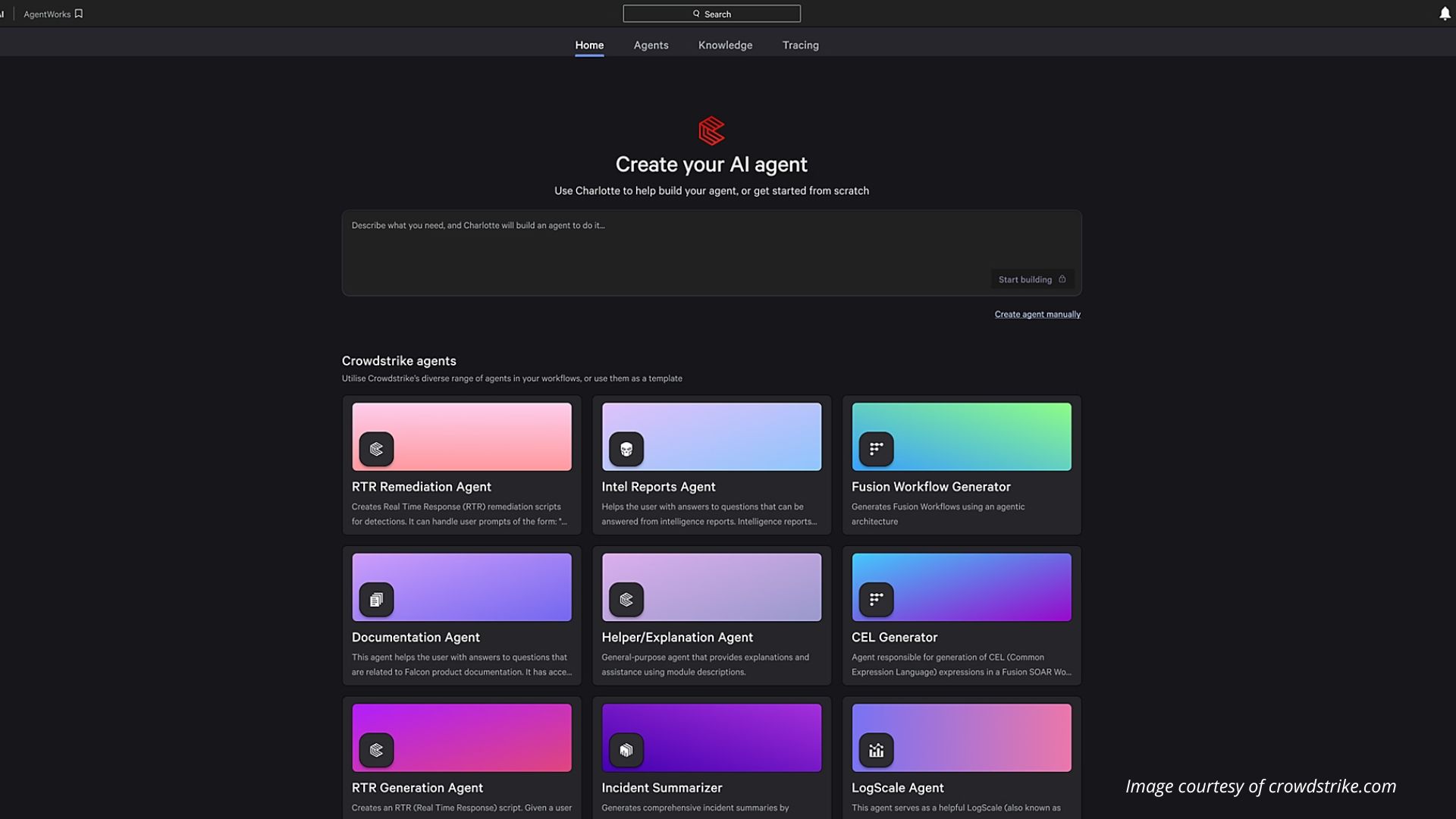Click the CEL Generator icon
The width and height of the screenshot is (1456, 819).
(876, 600)
